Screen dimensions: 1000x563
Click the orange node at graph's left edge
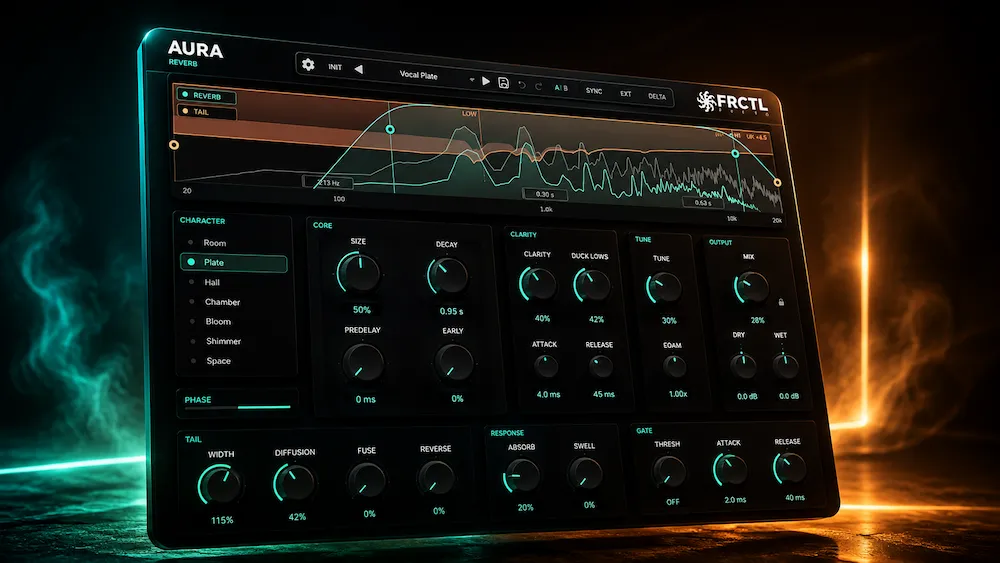point(173,145)
